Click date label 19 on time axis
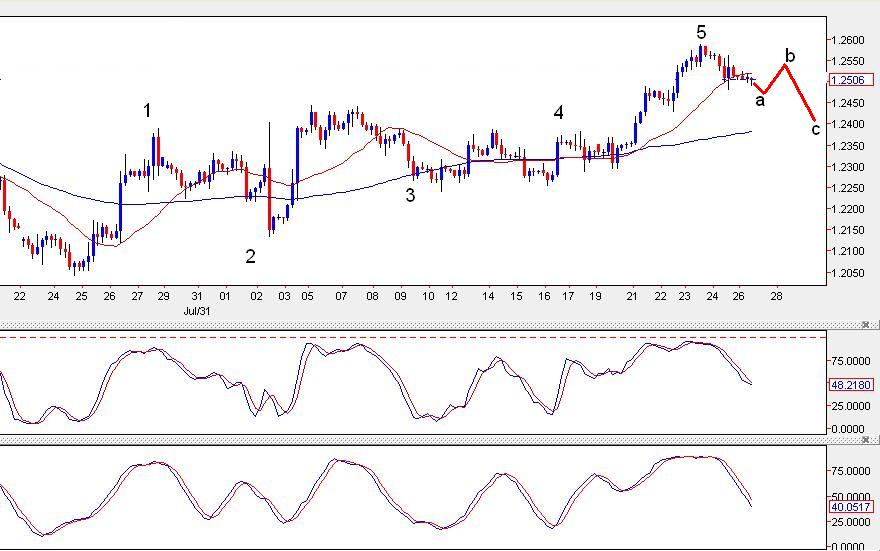This screenshot has width=880, height=551. tap(595, 296)
